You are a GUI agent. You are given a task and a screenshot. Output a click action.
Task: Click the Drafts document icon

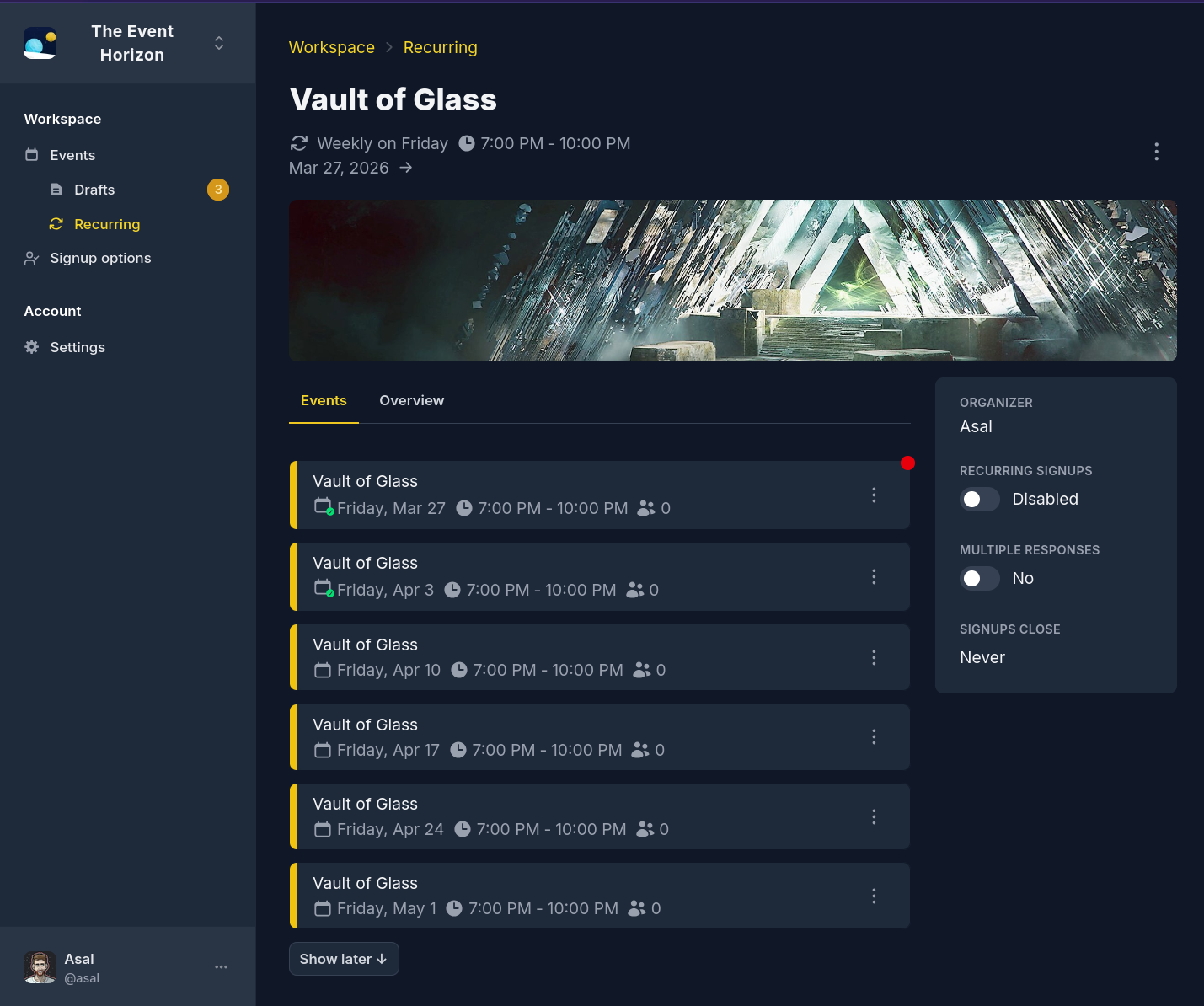coord(56,190)
